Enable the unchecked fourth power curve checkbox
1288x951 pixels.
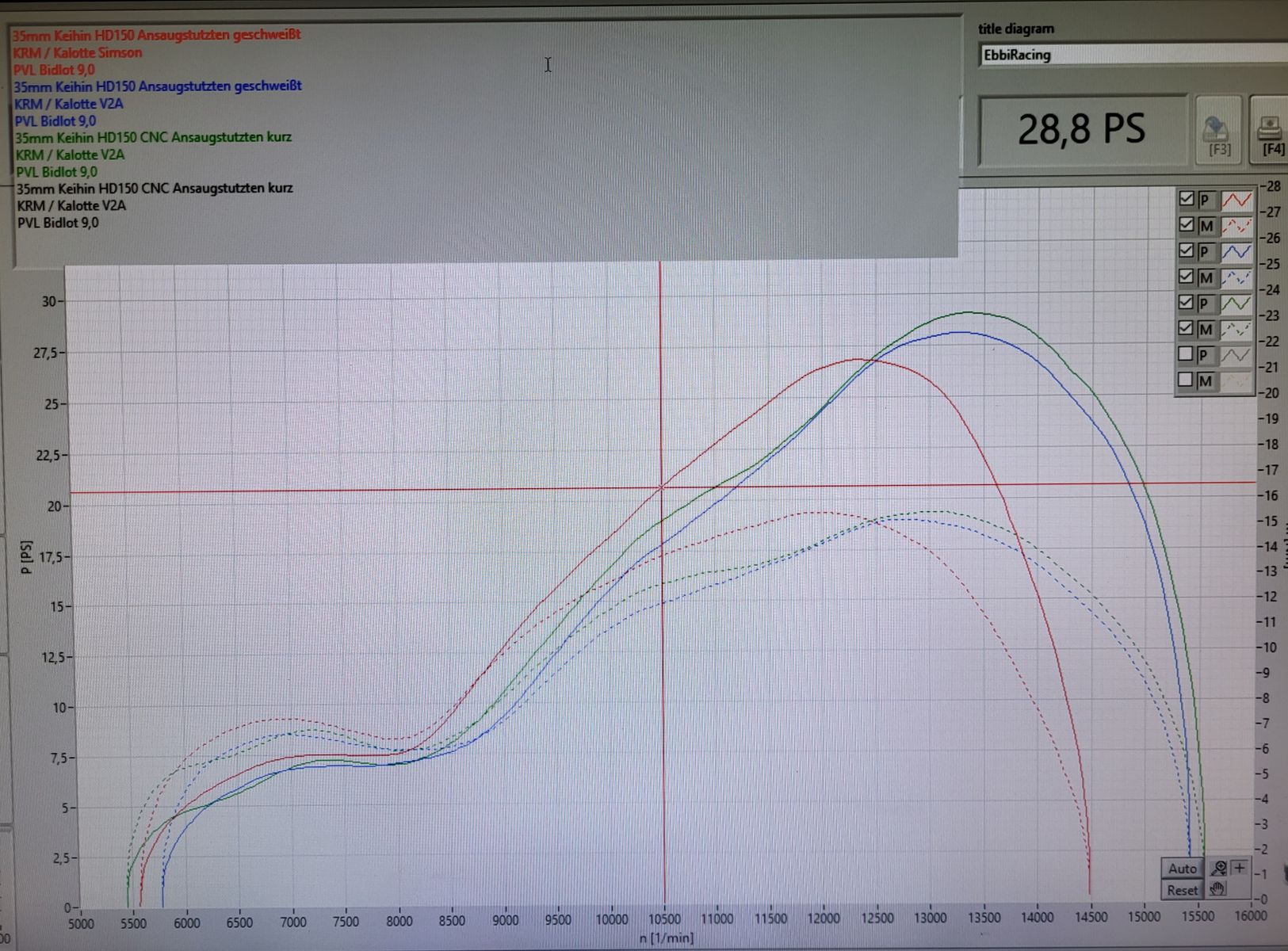pyautogui.click(x=1187, y=354)
